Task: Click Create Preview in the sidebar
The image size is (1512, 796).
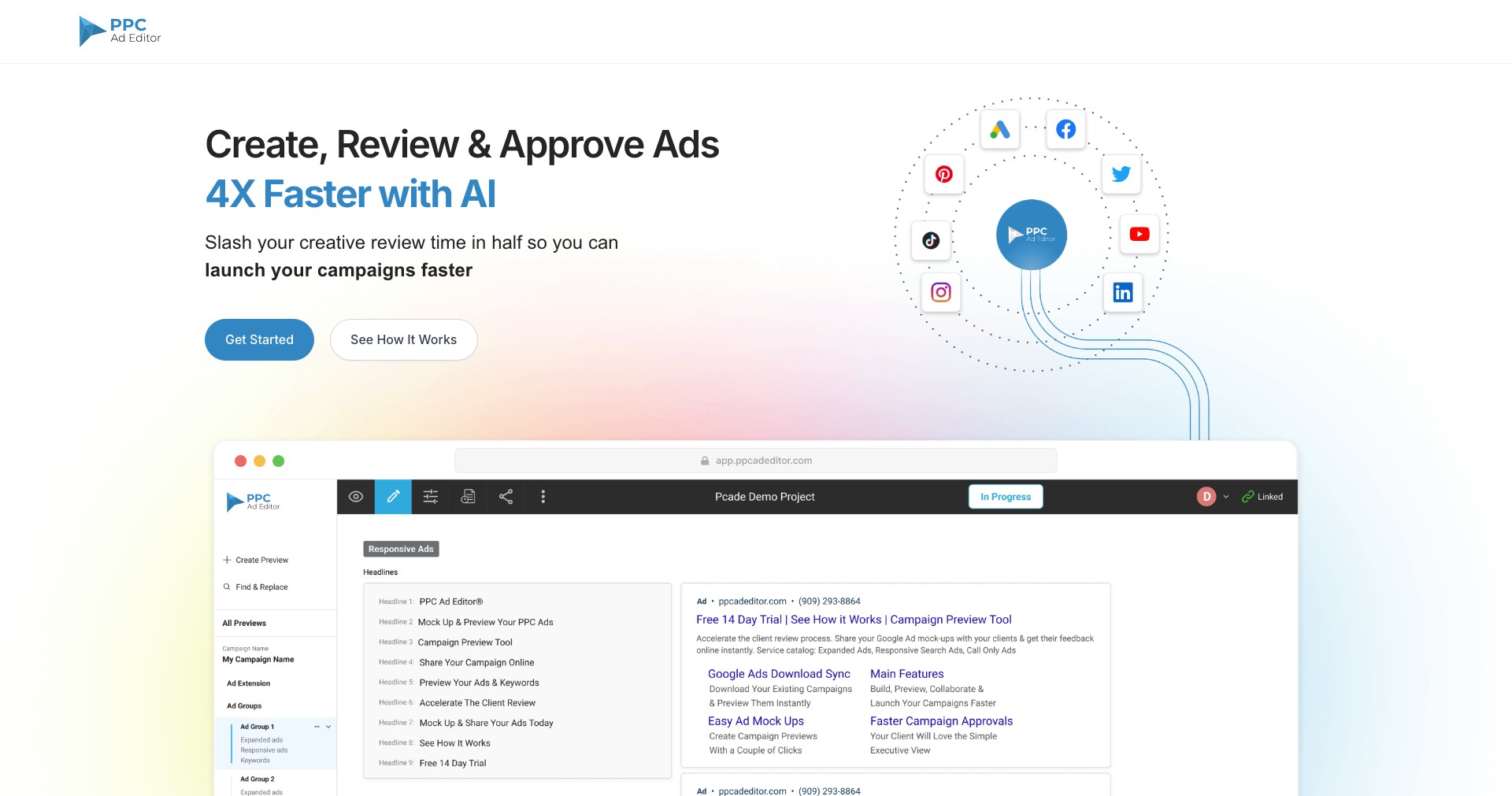Action: 256,561
